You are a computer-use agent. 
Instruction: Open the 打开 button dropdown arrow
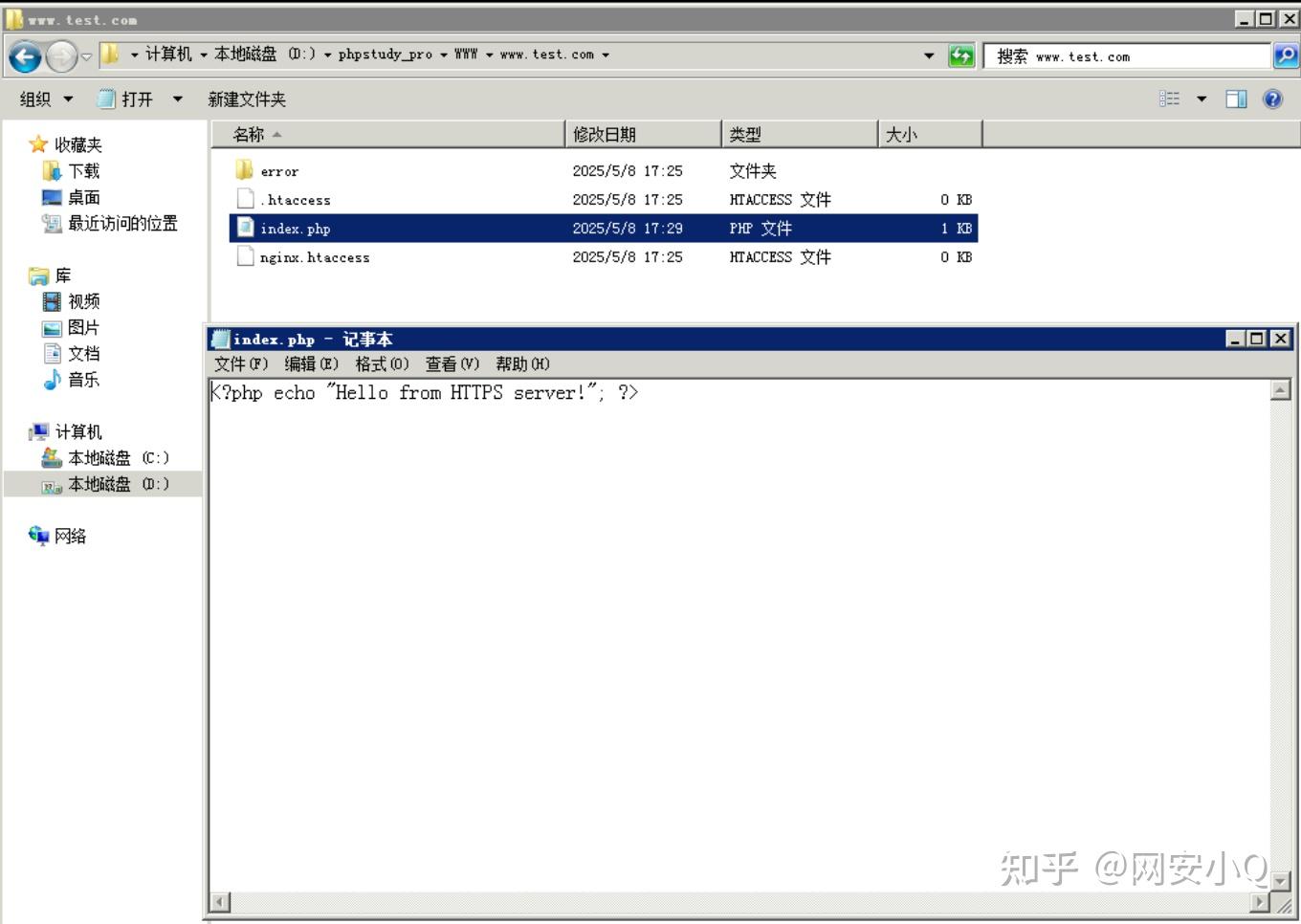pyautogui.click(x=177, y=99)
